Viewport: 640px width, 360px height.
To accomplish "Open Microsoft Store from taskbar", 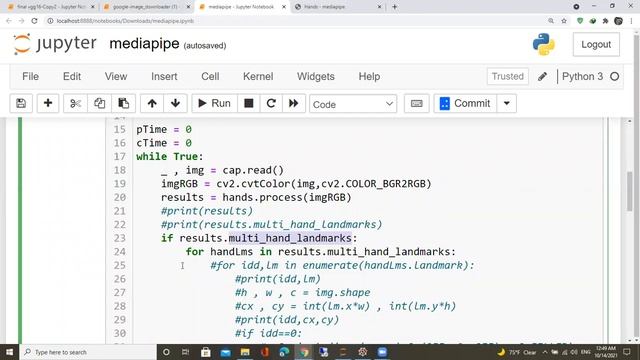I will pos(206,352).
